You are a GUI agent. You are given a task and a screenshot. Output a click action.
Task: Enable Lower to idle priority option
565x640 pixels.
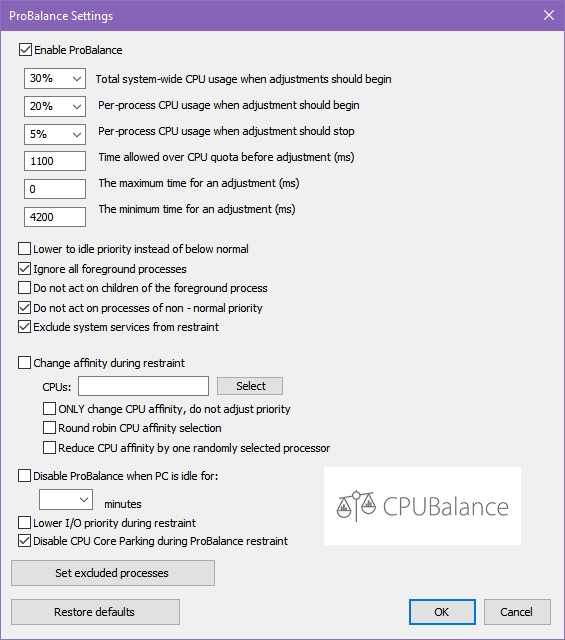[24, 249]
